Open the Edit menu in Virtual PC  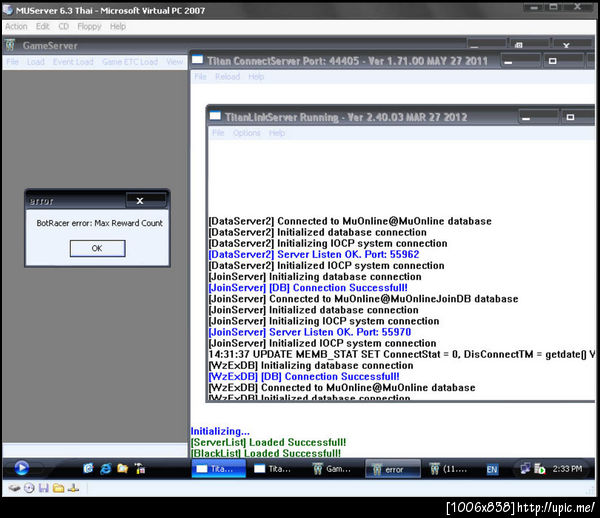42,26
